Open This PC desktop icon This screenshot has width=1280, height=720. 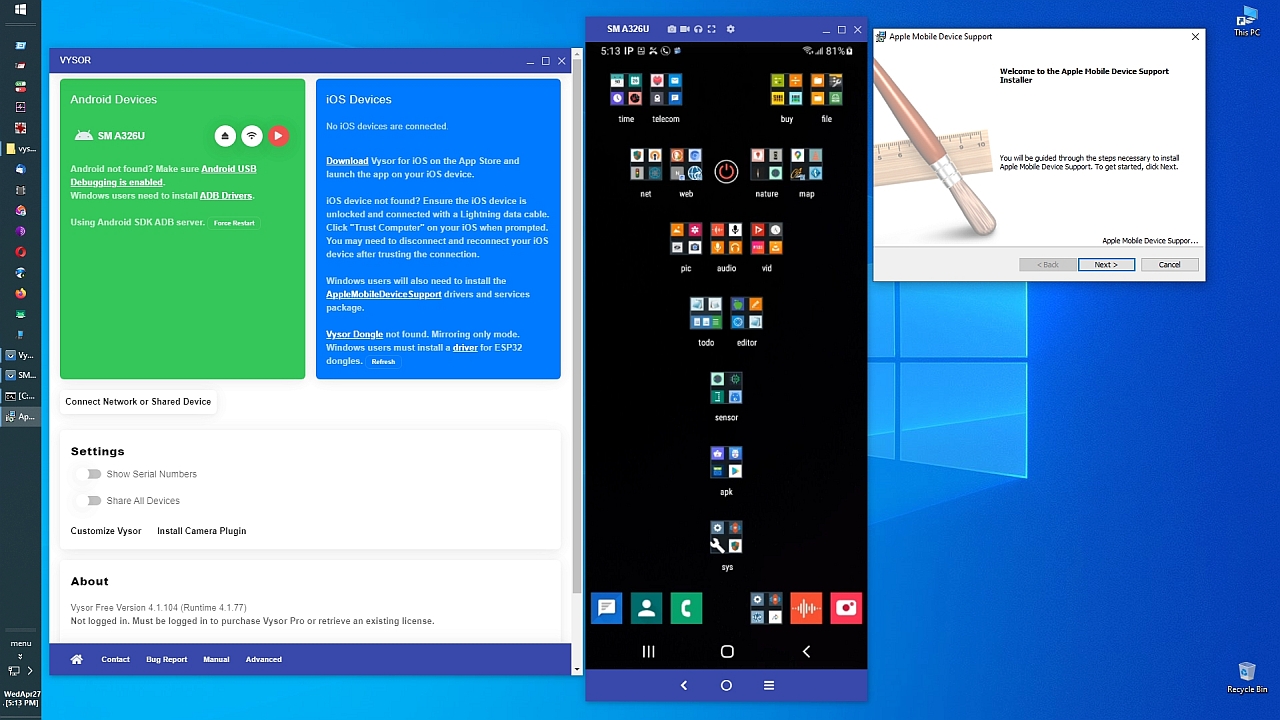pos(1247,22)
